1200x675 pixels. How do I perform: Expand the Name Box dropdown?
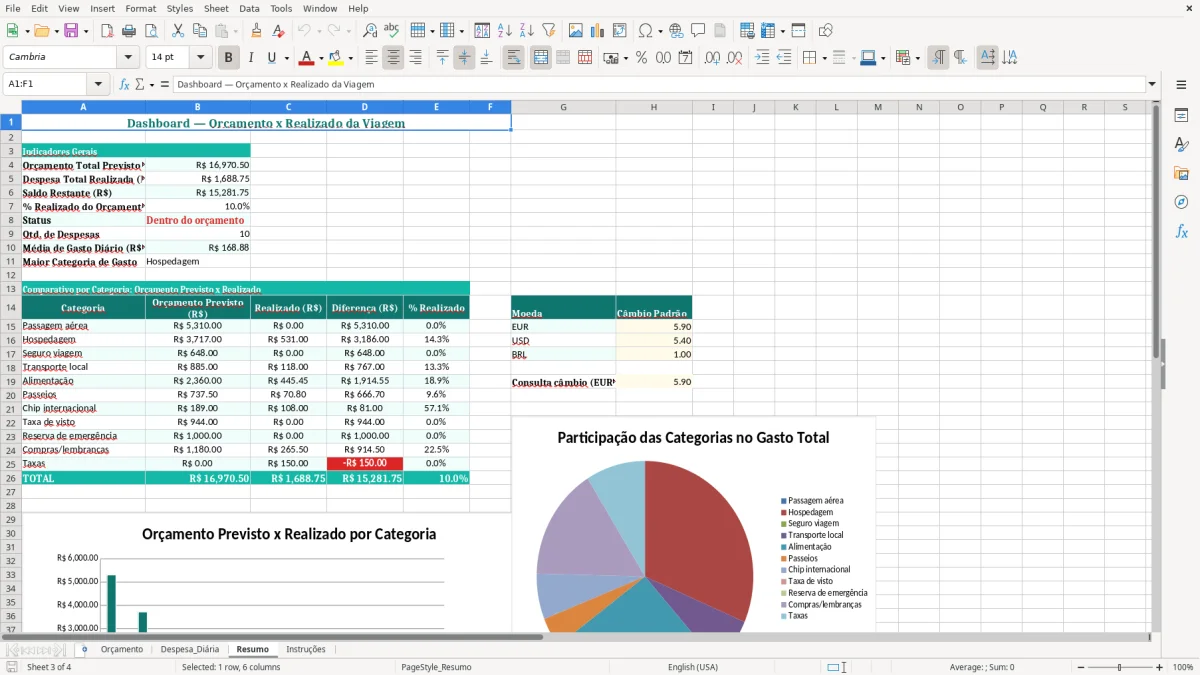(x=98, y=84)
